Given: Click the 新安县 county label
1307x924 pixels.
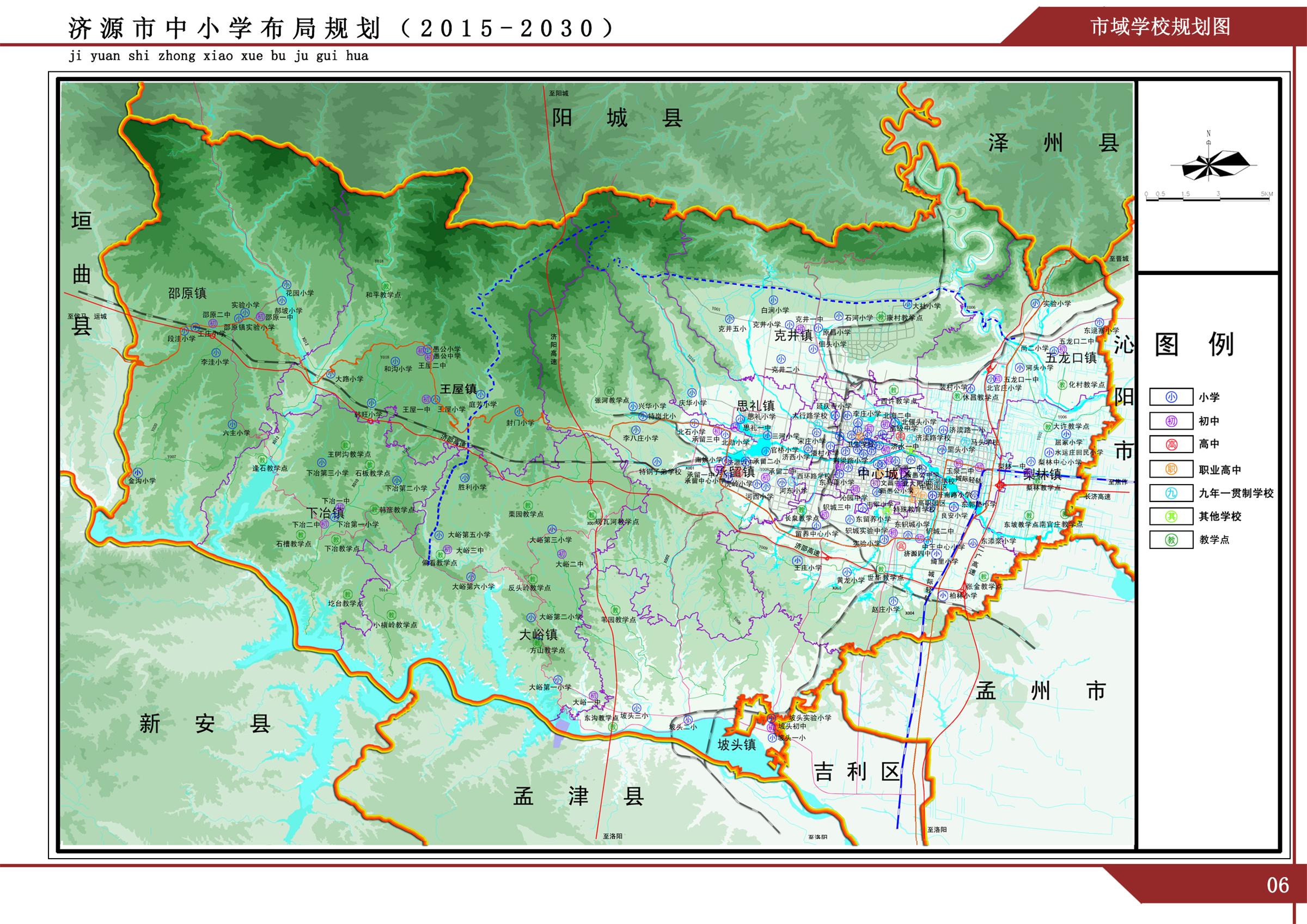Looking at the screenshot, I should (205, 724).
